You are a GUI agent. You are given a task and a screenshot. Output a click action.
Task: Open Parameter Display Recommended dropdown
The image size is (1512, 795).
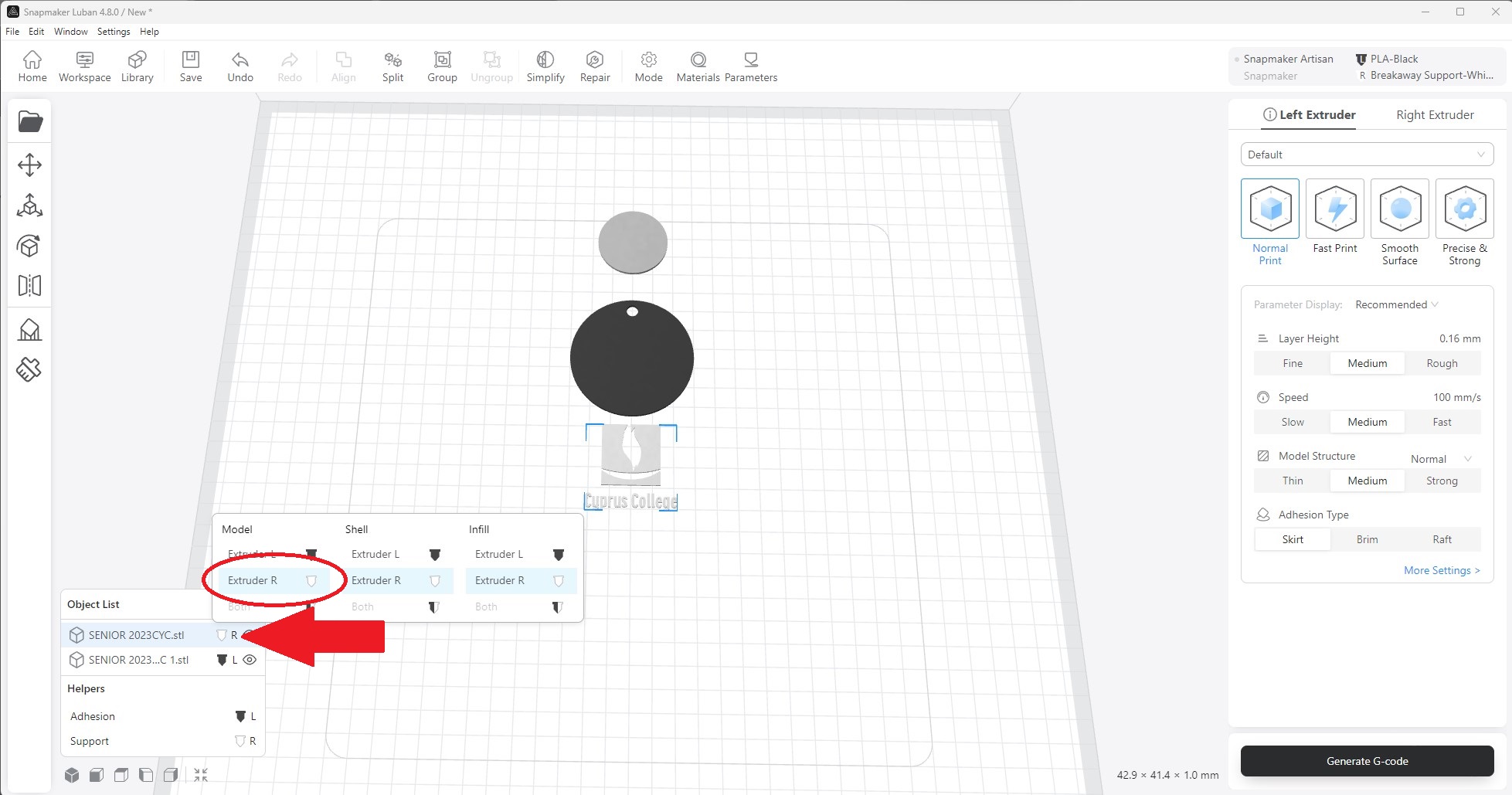(x=1396, y=304)
